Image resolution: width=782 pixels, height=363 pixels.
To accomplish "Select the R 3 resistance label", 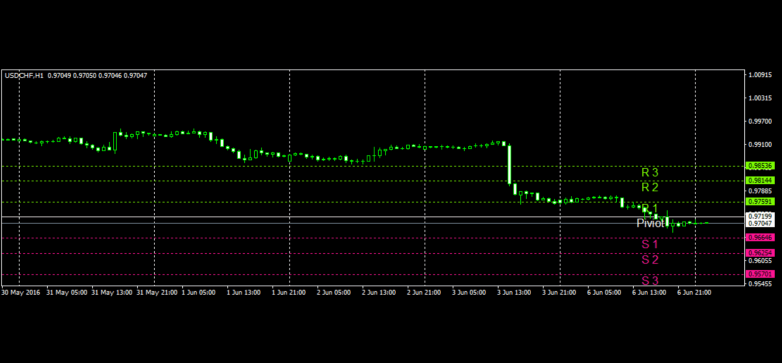I will (650, 173).
